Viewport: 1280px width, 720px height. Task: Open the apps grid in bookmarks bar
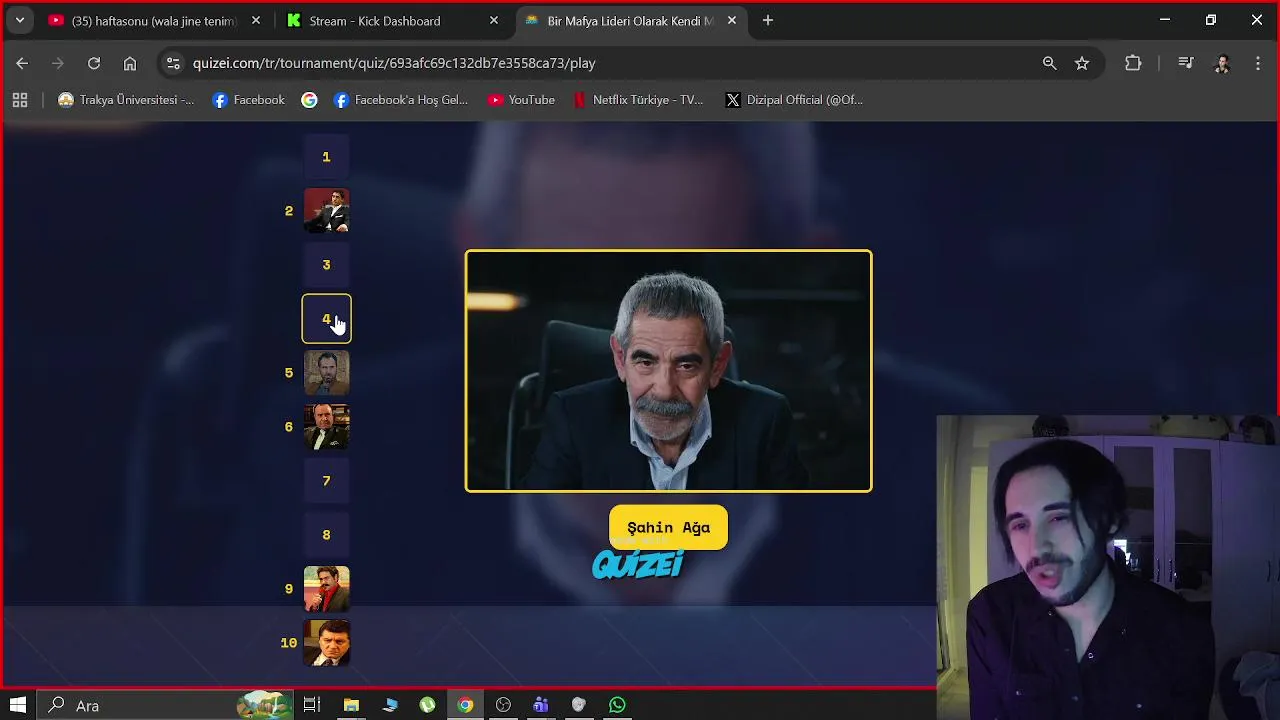pos(20,100)
